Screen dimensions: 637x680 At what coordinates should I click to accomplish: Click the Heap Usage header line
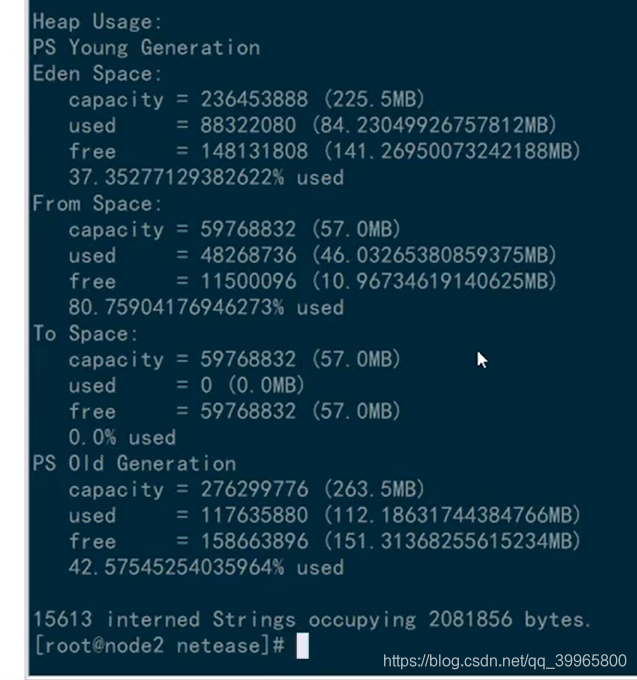click(97, 21)
